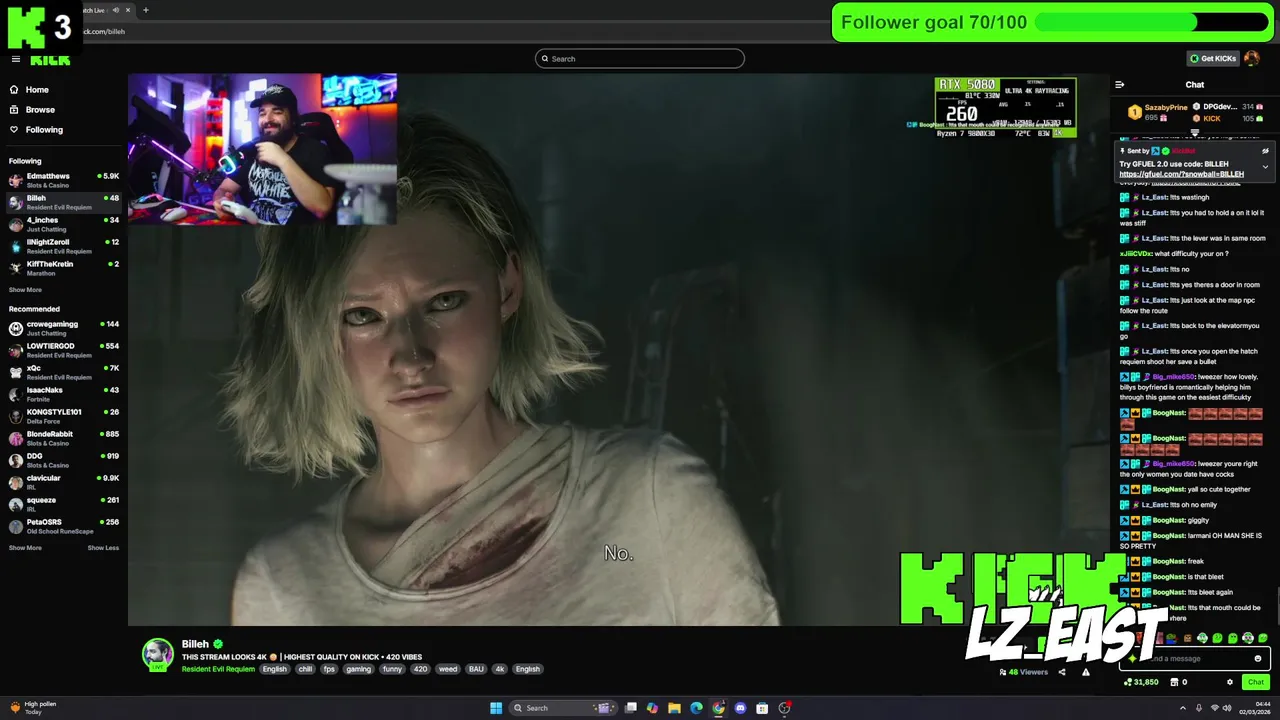
Task: Click the fps stream tag
Action: pos(329,669)
